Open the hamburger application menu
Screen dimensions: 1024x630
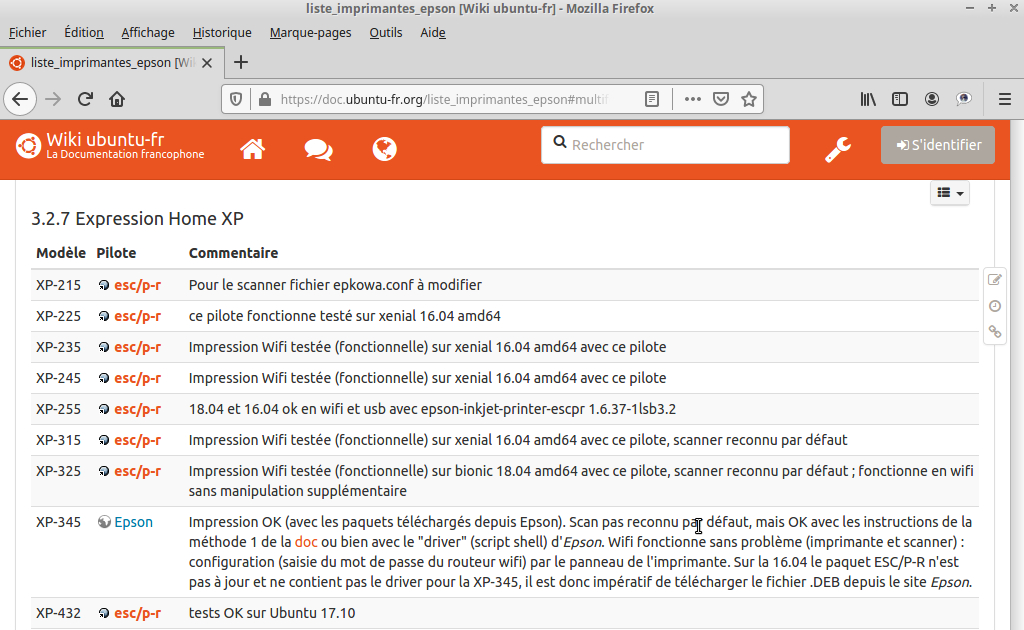(x=1005, y=99)
